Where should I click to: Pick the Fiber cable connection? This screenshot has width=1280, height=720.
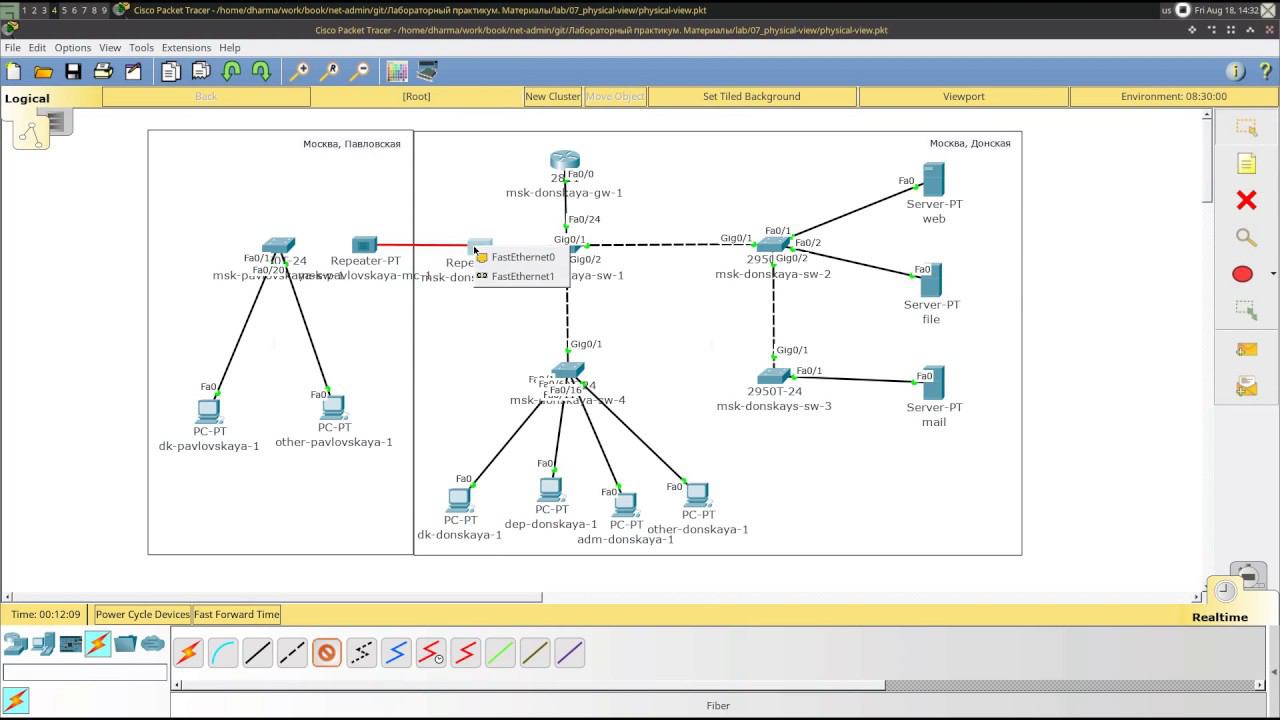327,653
